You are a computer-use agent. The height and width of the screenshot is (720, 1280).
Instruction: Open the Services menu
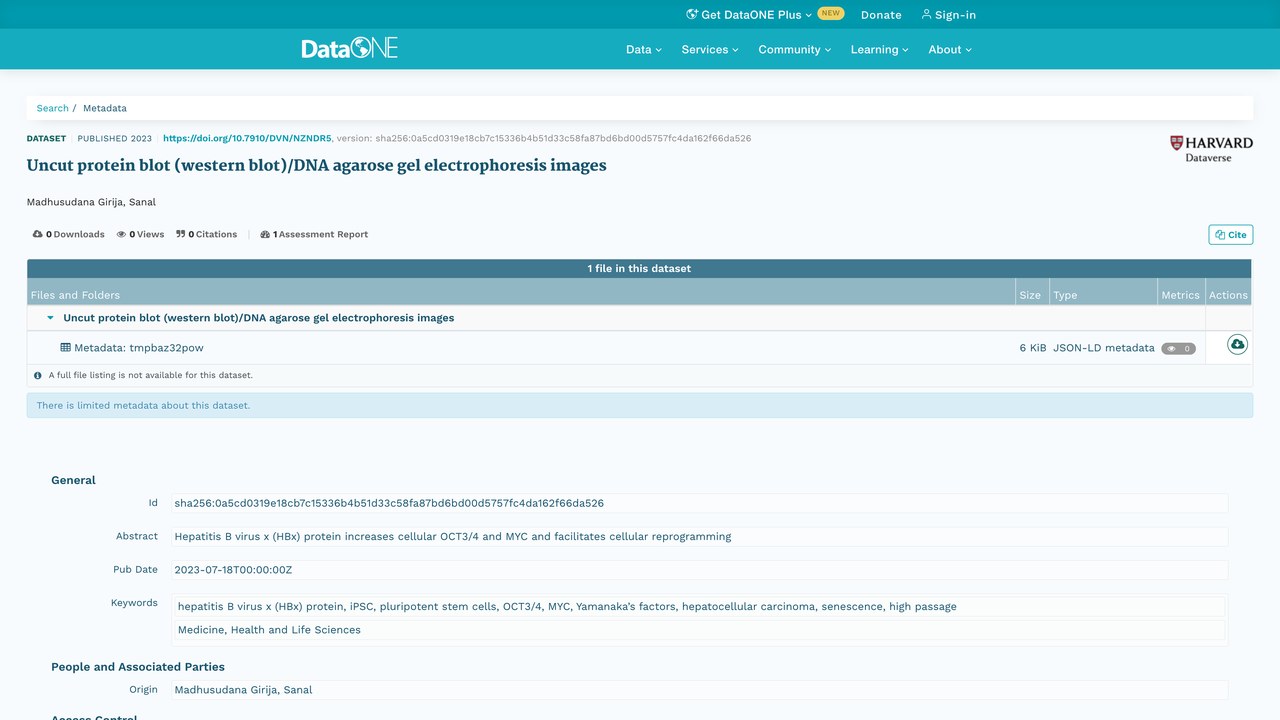tap(710, 49)
